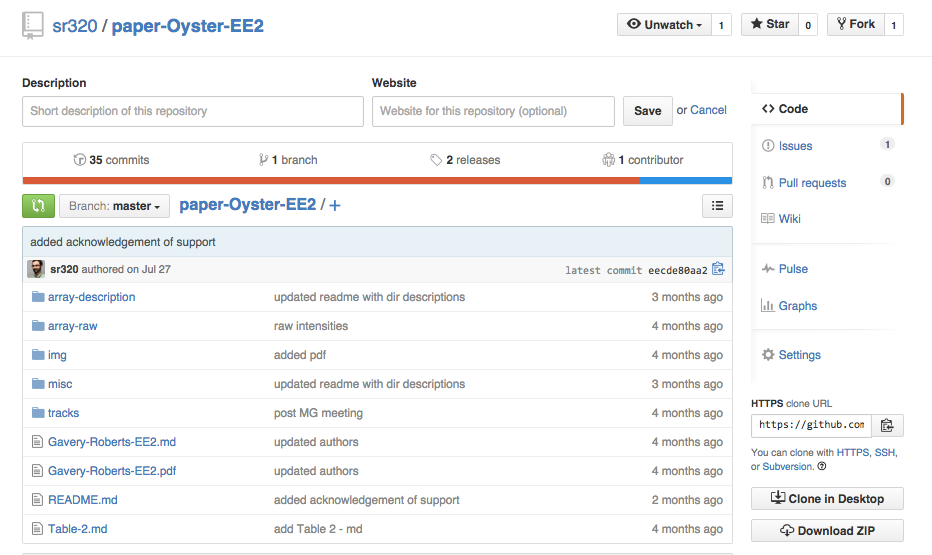Star the repository
This screenshot has width=932, height=555.
[x=770, y=24]
